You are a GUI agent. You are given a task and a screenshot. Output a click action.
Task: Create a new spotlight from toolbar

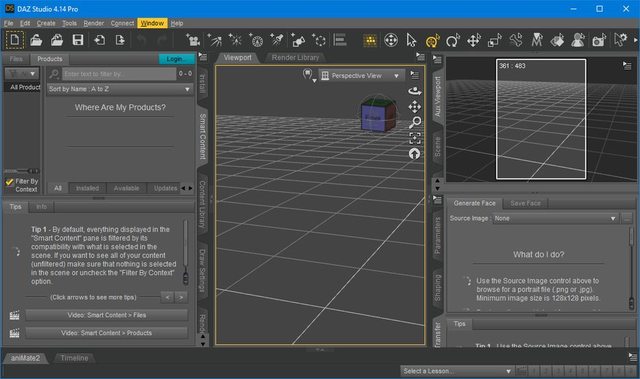(215, 40)
